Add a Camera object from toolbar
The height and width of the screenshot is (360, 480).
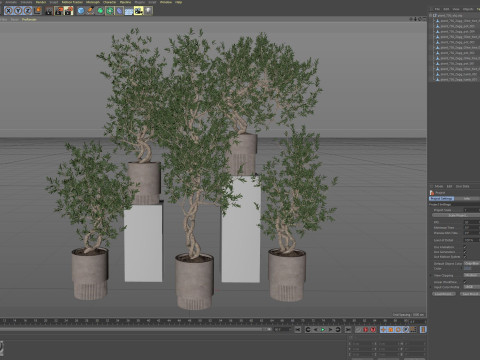139,11
